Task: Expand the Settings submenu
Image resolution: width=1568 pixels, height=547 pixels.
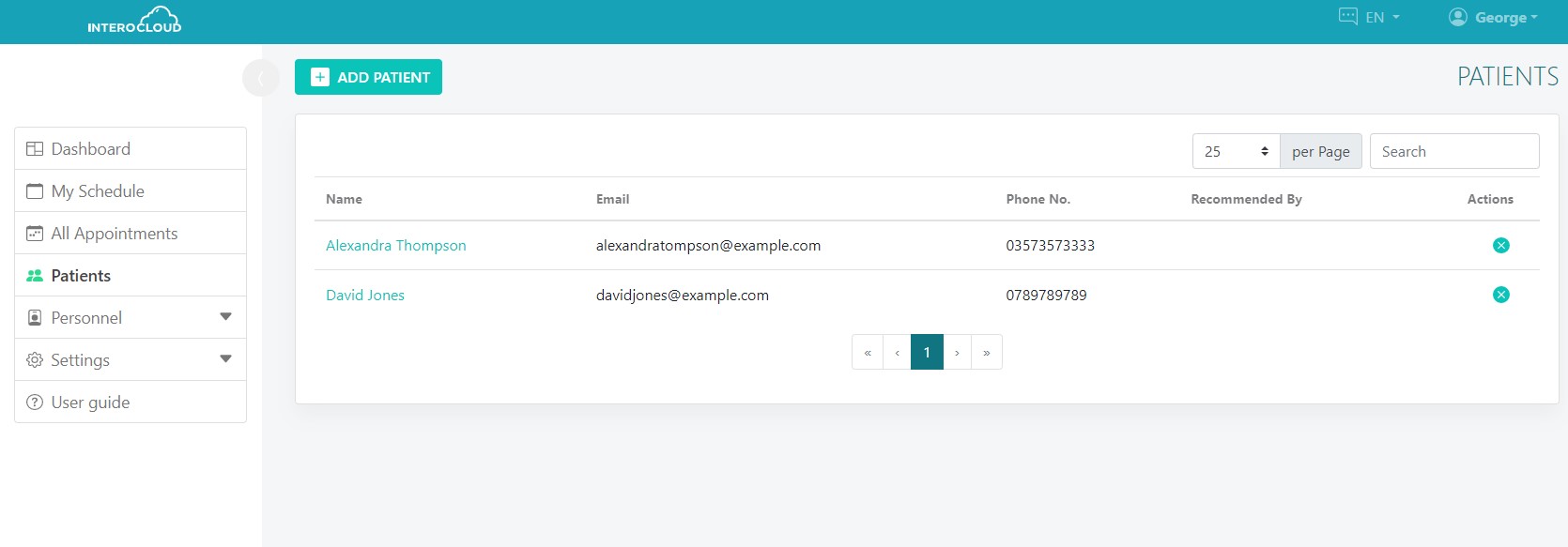Action: [131, 360]
